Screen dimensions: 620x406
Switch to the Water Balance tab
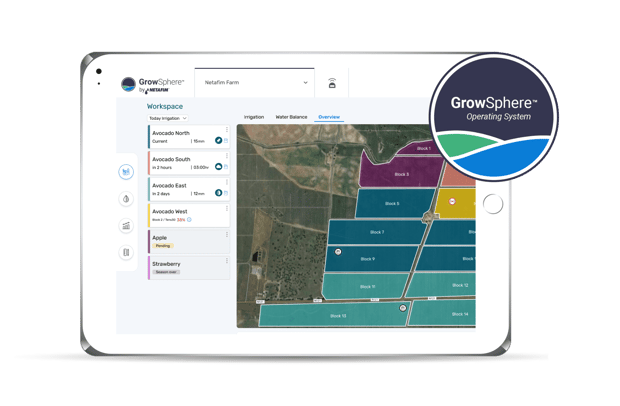click(x=291, y=117)
